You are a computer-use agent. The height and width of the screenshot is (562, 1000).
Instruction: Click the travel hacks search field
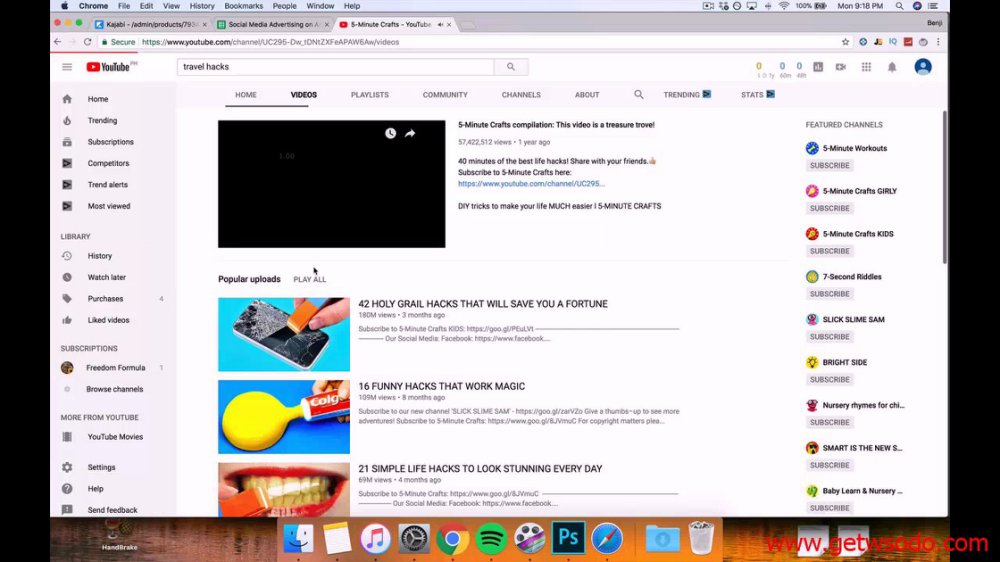(335, 67)
